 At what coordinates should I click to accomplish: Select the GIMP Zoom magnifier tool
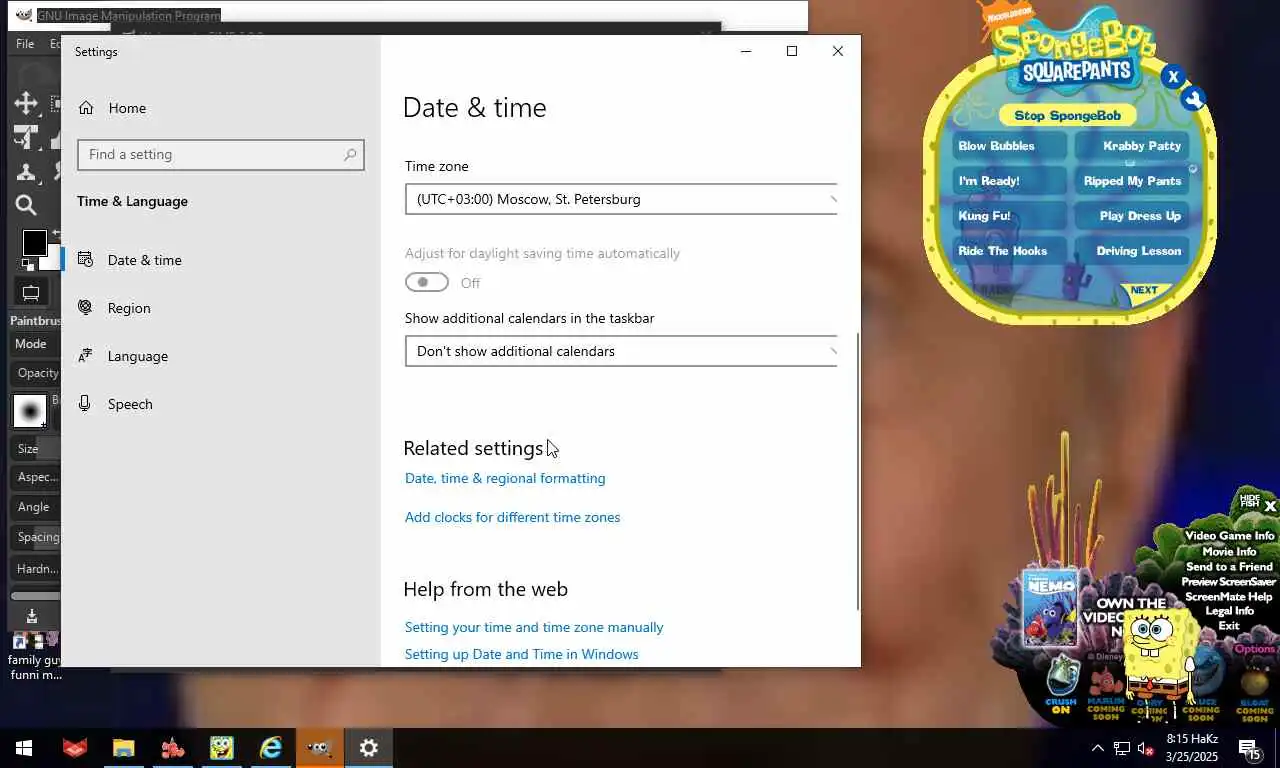26,205
